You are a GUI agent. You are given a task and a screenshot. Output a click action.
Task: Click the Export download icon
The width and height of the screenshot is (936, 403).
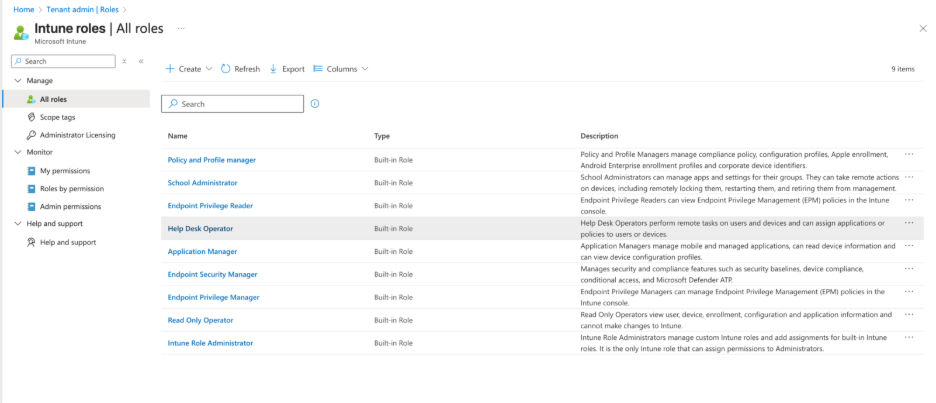pos(274,69)
